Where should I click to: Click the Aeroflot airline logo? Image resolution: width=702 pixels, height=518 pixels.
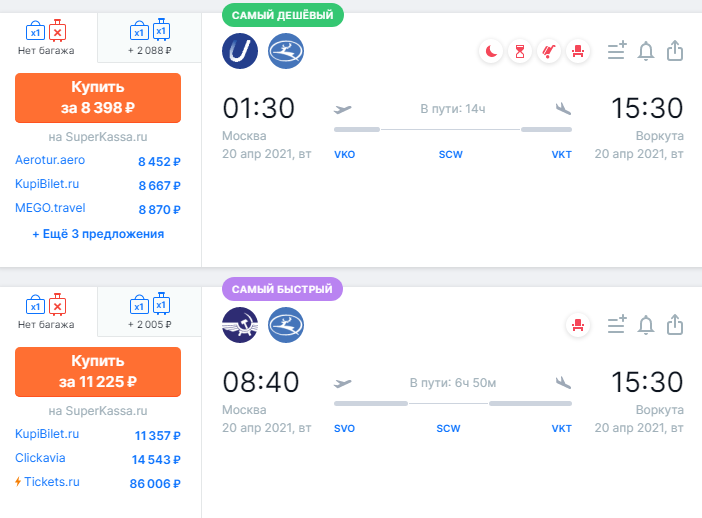coord(240,324)
